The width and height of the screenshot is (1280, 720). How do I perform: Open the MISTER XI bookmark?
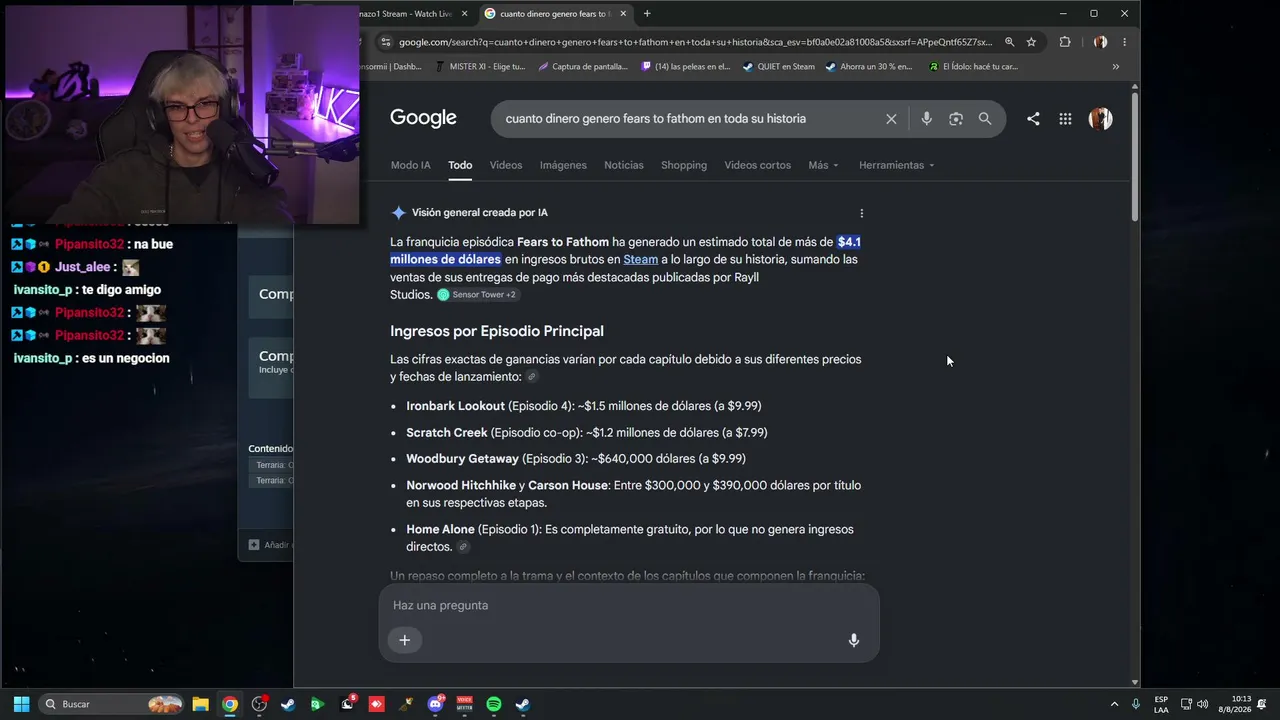(x=480, y=67)
